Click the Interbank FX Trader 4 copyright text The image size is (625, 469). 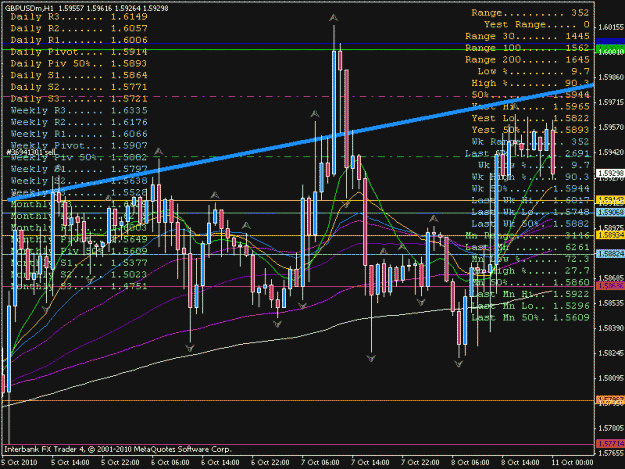tap(118, 449)
